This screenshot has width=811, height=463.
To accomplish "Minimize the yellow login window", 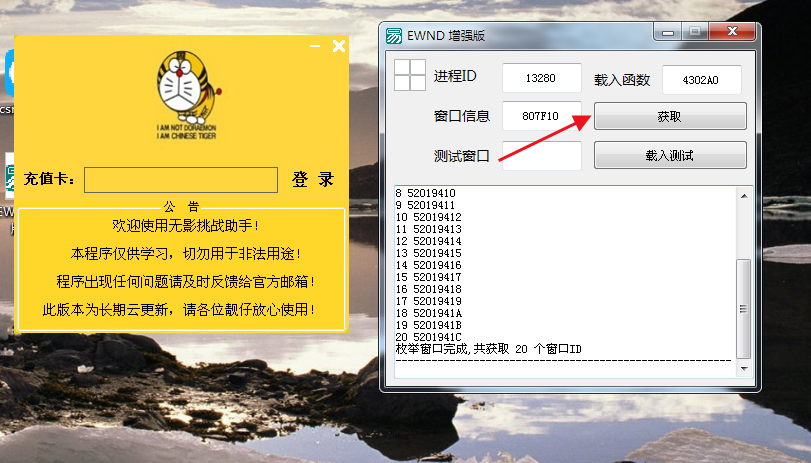I will point(314,46).
